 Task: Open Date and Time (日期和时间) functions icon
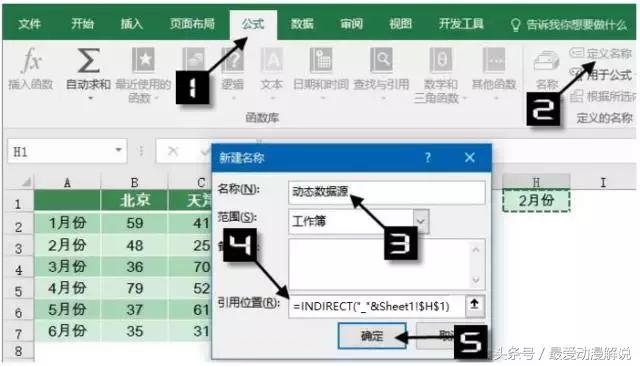point(321,60)
